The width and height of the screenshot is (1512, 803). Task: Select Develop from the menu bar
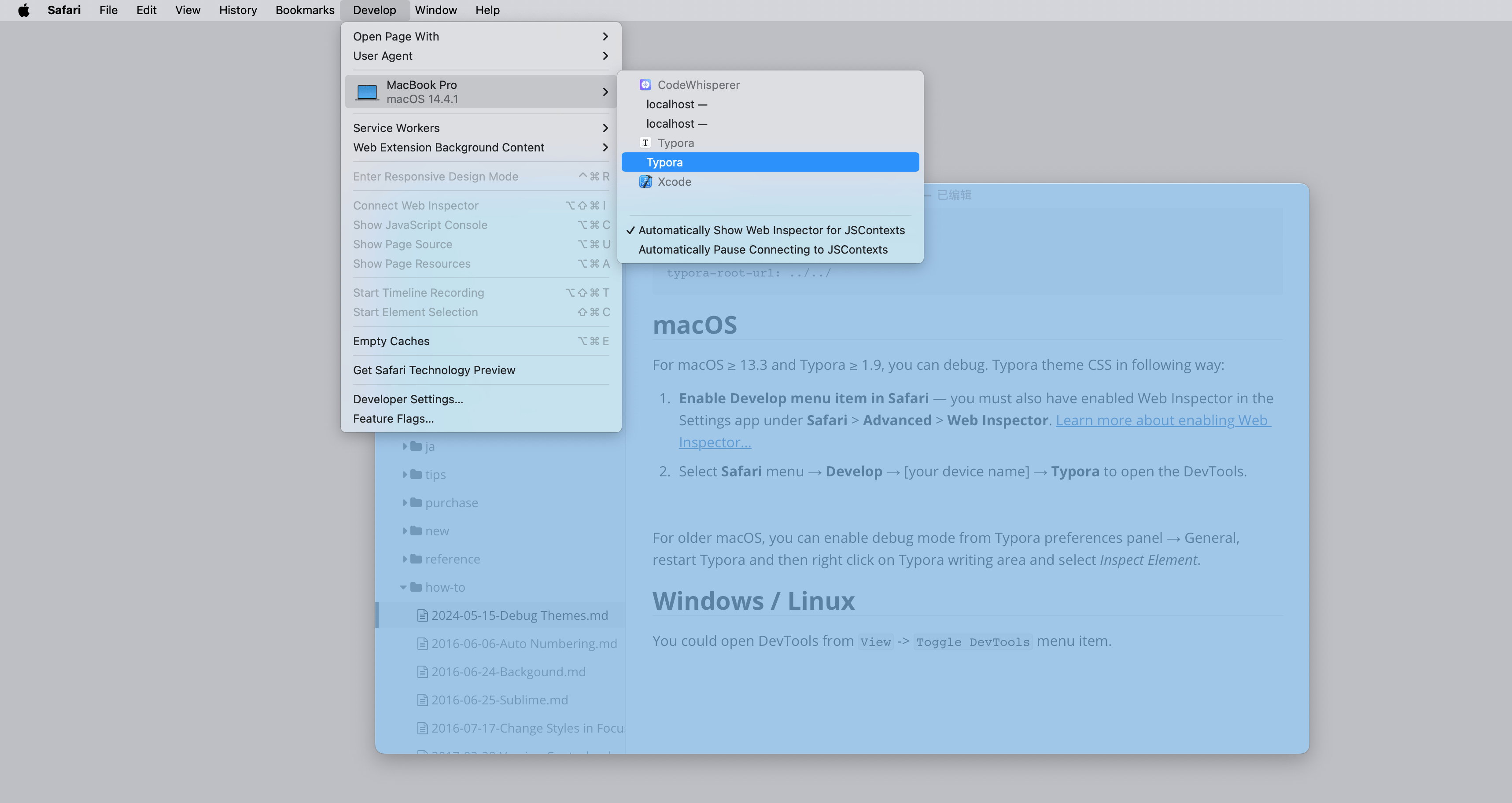(373, 10)
